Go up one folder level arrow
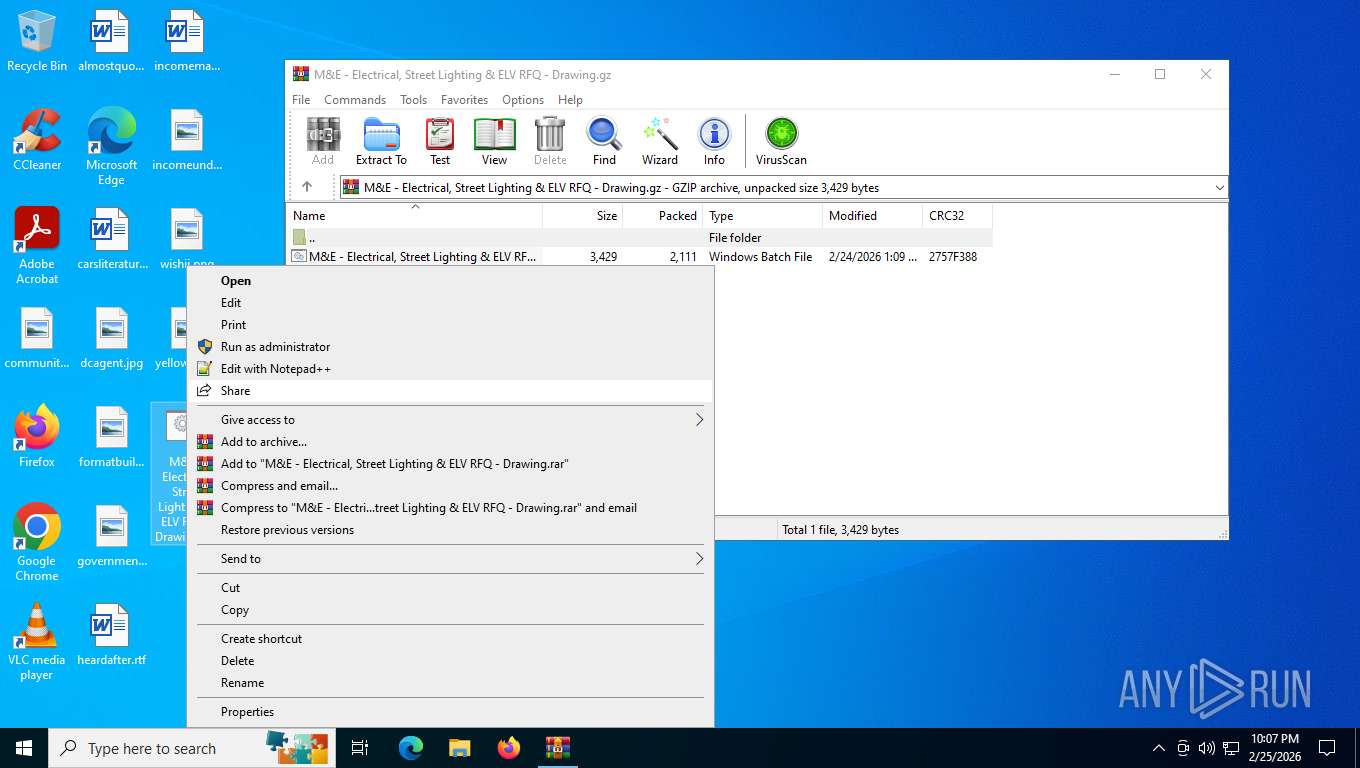The width and height of the screenshot is (1360, 768). (x=307, y=187)
